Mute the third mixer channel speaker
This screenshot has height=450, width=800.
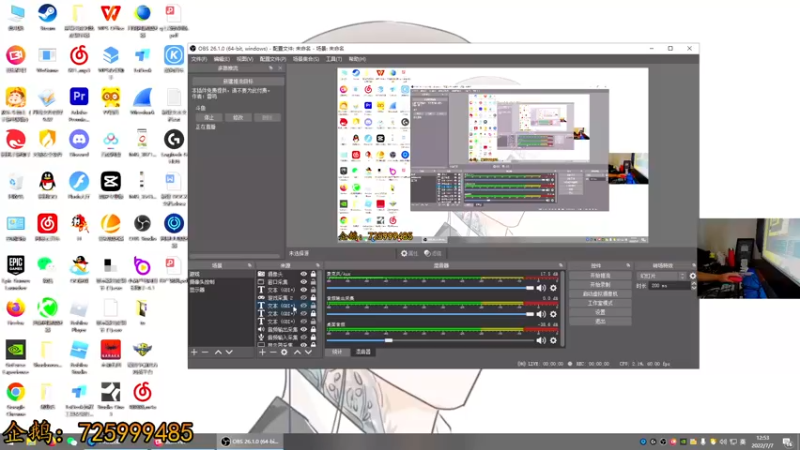pos(541,340)
